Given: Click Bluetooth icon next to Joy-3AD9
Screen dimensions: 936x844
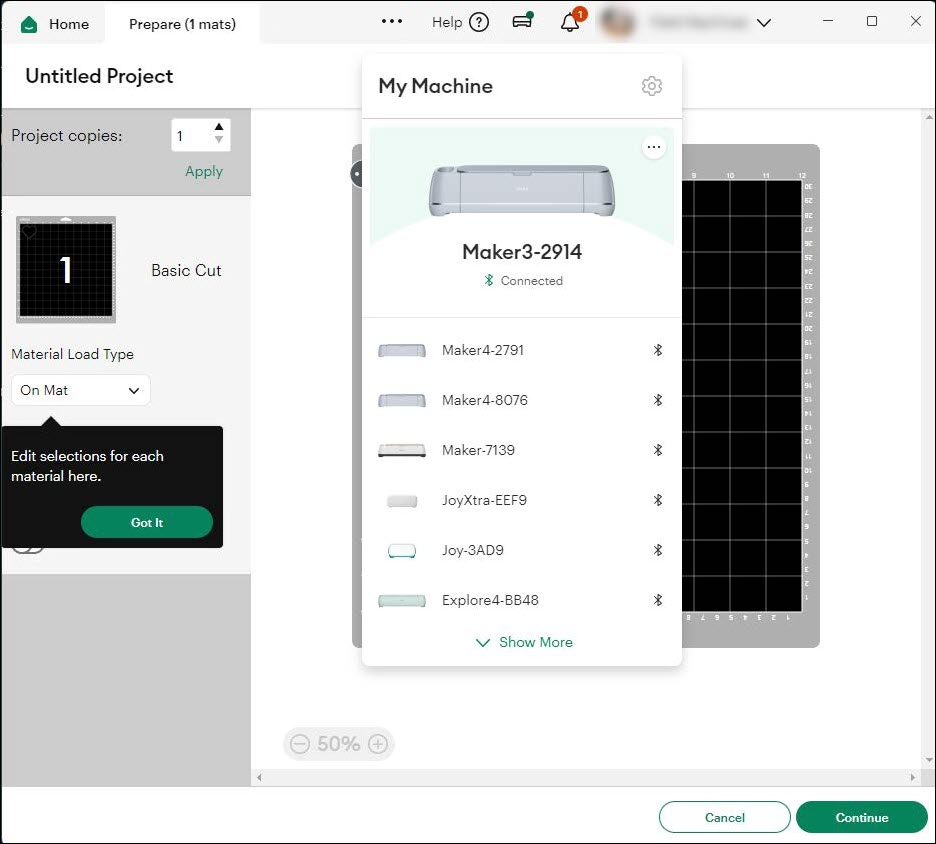Looking at the screenshot, I should pyautogui.click(x=657, y=550).
